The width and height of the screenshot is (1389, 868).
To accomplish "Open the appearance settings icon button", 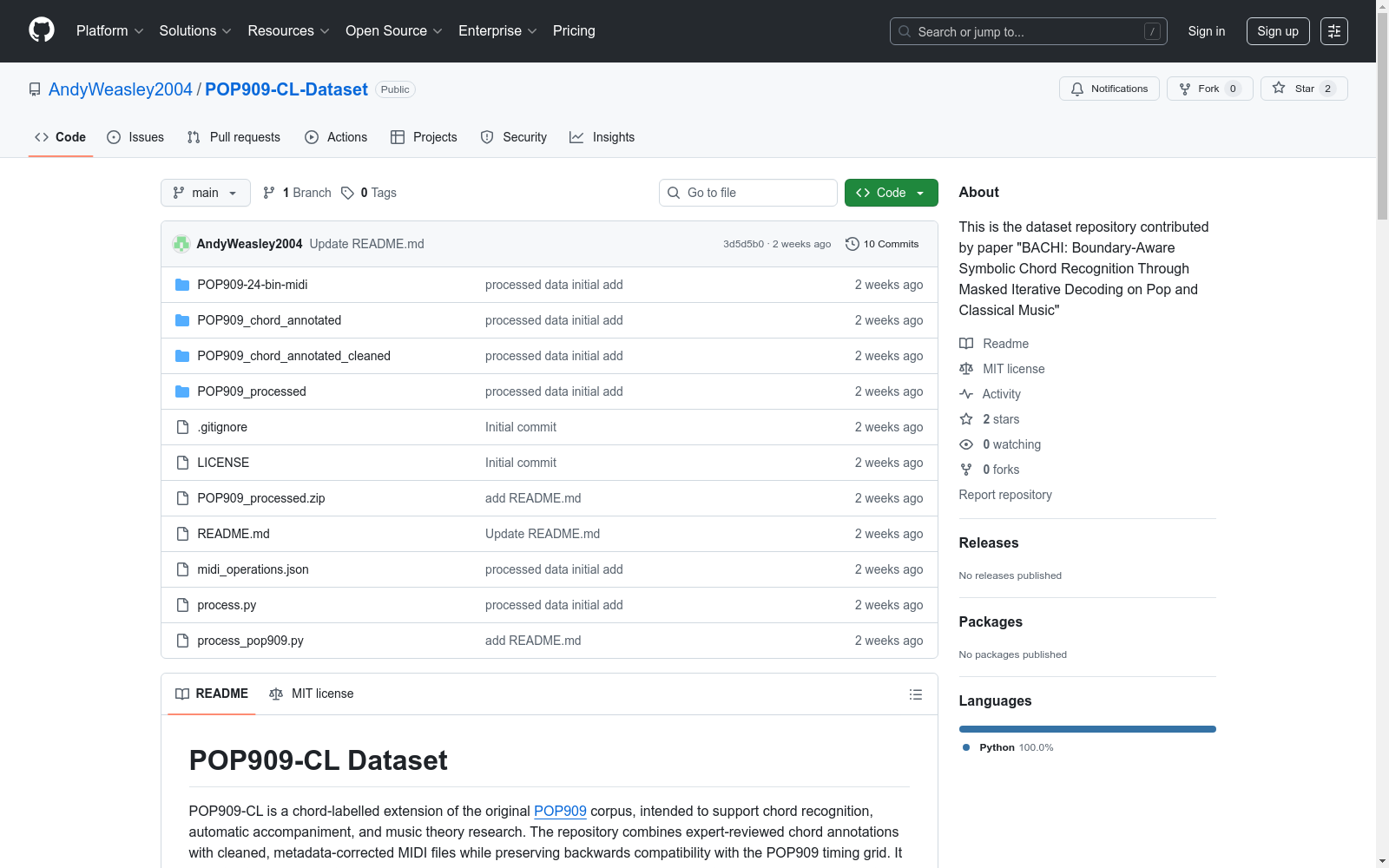I will tap(1334, 31).
